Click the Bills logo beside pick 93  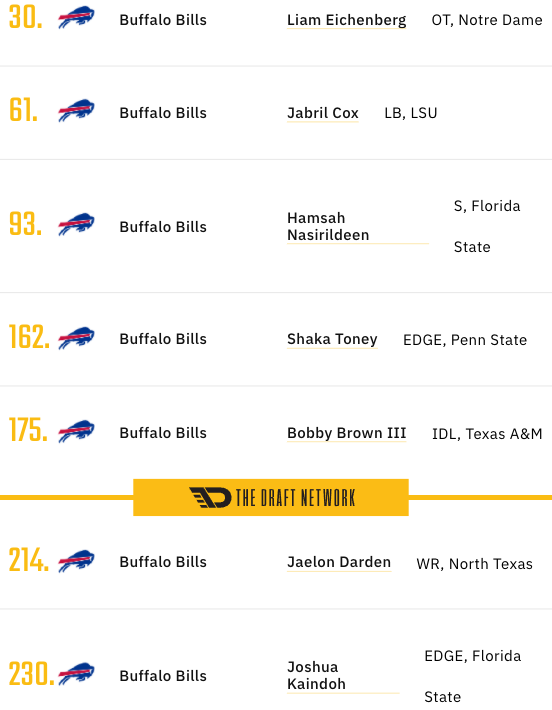[76, 224]
